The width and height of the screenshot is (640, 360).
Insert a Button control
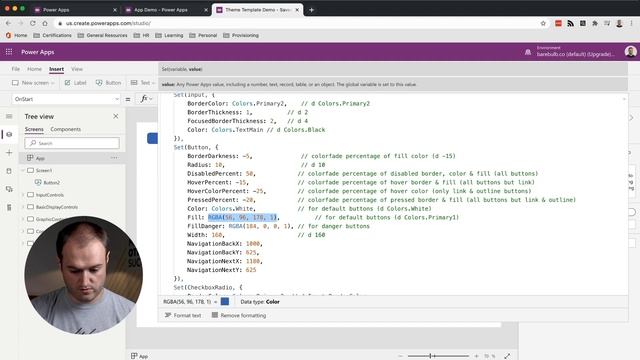109,83
